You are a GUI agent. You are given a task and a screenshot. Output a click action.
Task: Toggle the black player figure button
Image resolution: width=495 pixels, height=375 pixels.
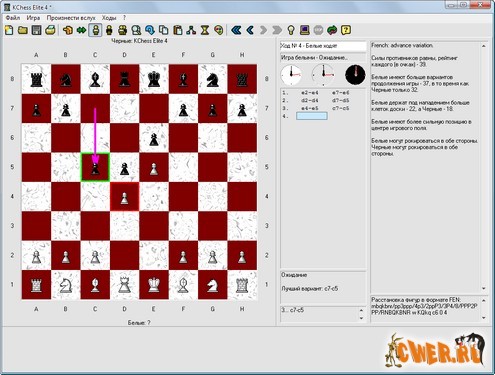click(109, 30)
